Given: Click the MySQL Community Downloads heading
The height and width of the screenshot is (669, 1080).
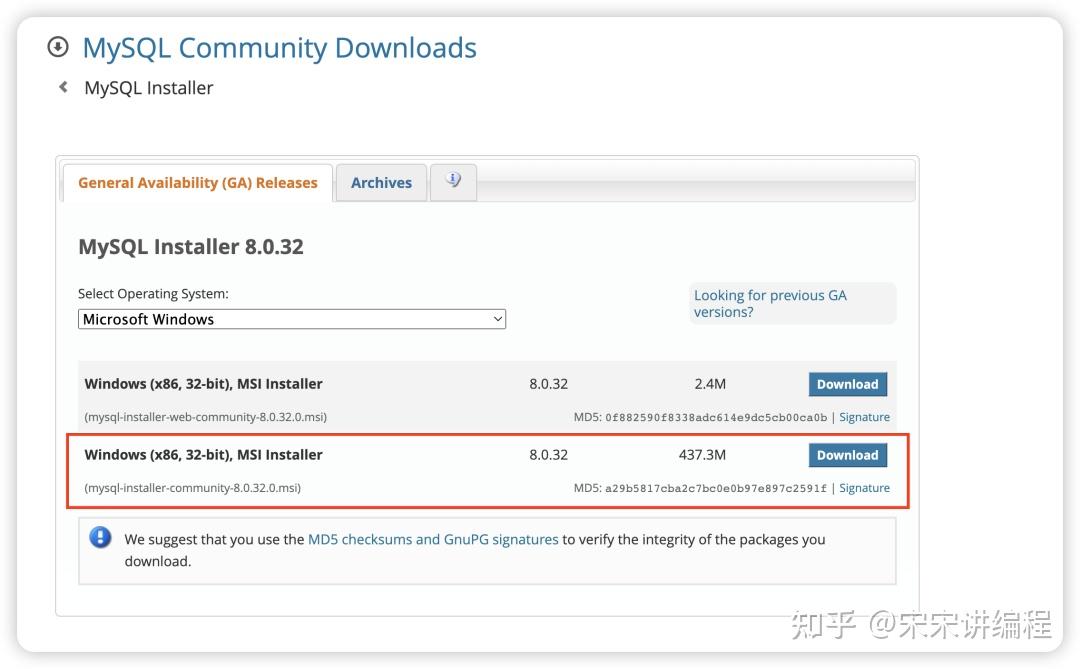Looking at the screenshot, I should [281, 46].
